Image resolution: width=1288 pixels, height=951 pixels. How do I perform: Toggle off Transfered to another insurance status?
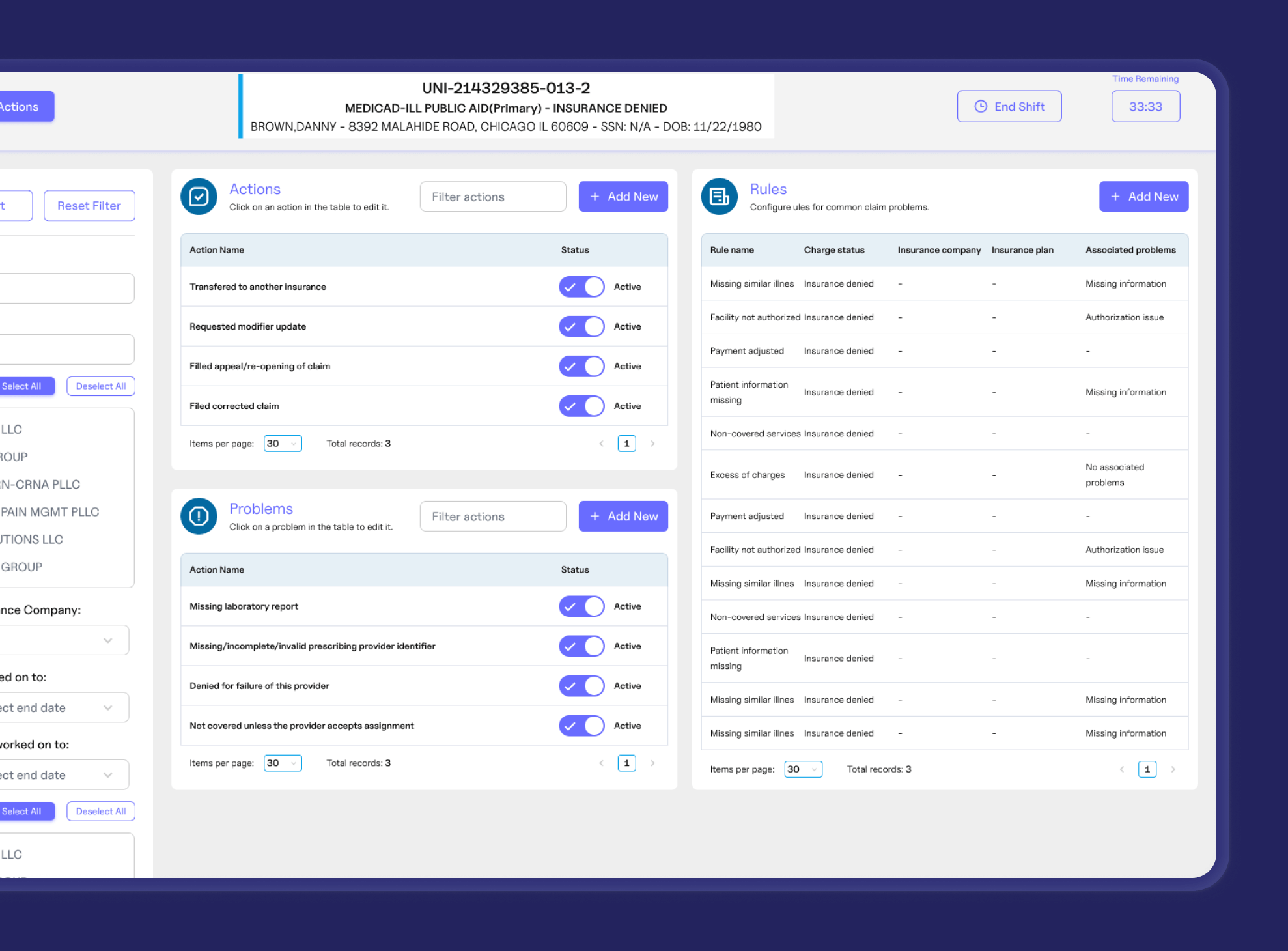click(581, 287)
